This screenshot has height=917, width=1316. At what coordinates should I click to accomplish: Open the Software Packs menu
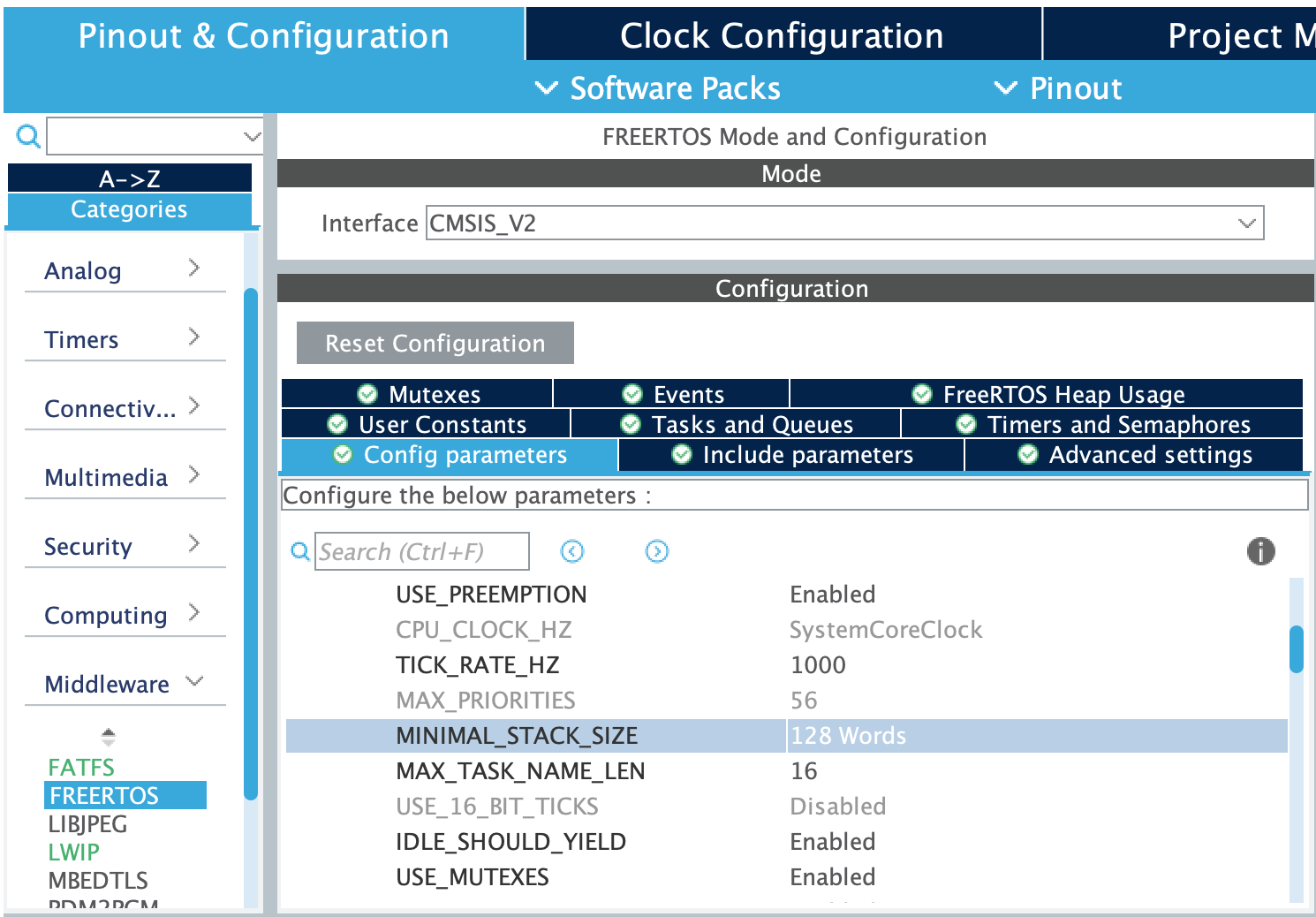(659, 88)
